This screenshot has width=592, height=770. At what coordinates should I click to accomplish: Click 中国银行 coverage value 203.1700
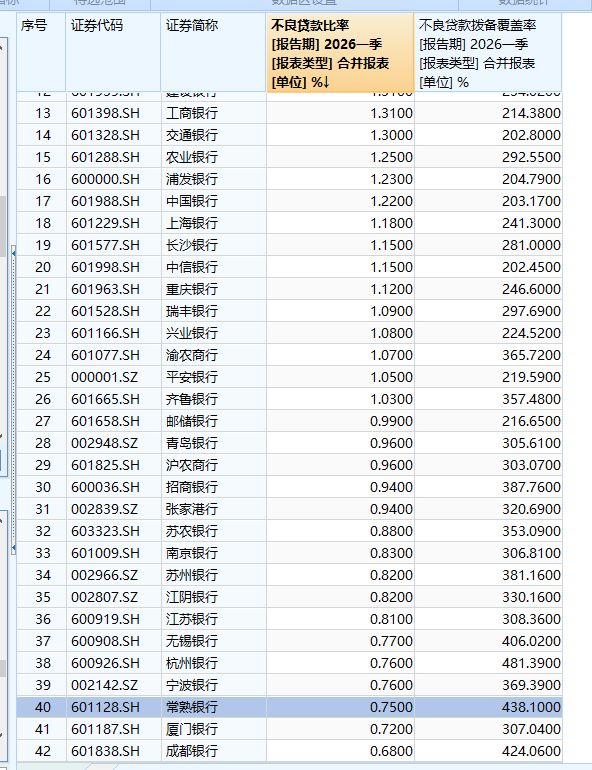tap(488, 201)
